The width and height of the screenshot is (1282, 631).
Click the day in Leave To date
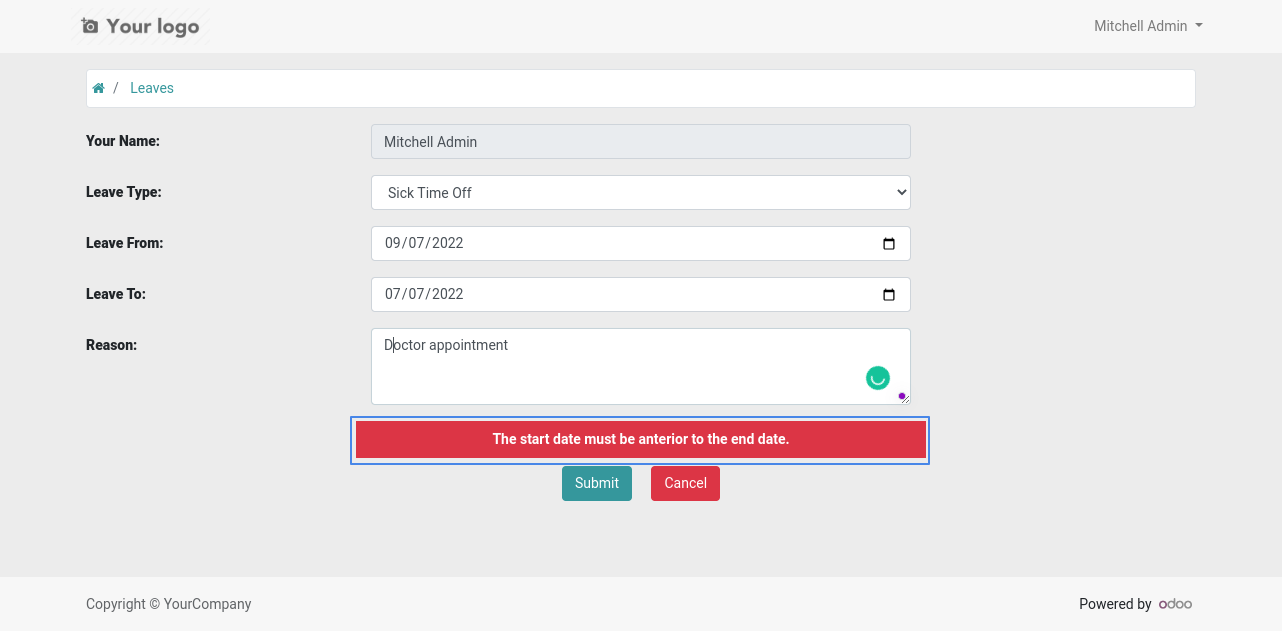tap(418, 294)
